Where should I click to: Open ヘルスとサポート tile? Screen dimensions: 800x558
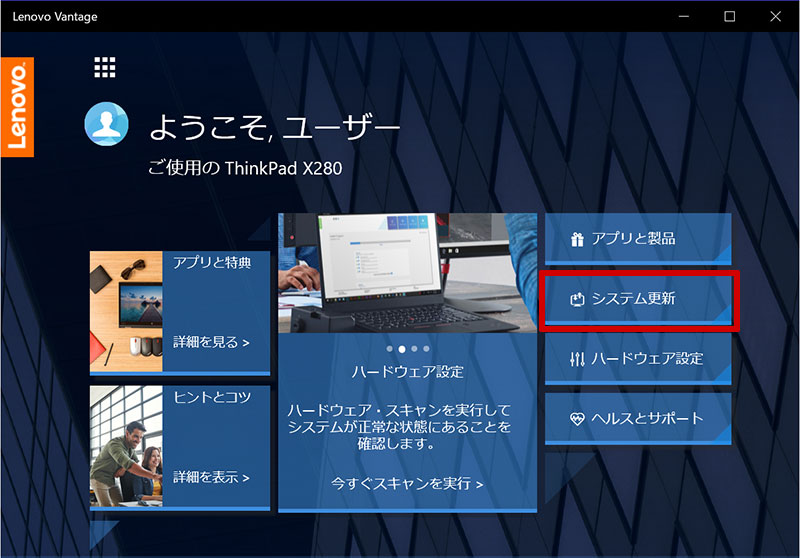[x=638, y=419]
